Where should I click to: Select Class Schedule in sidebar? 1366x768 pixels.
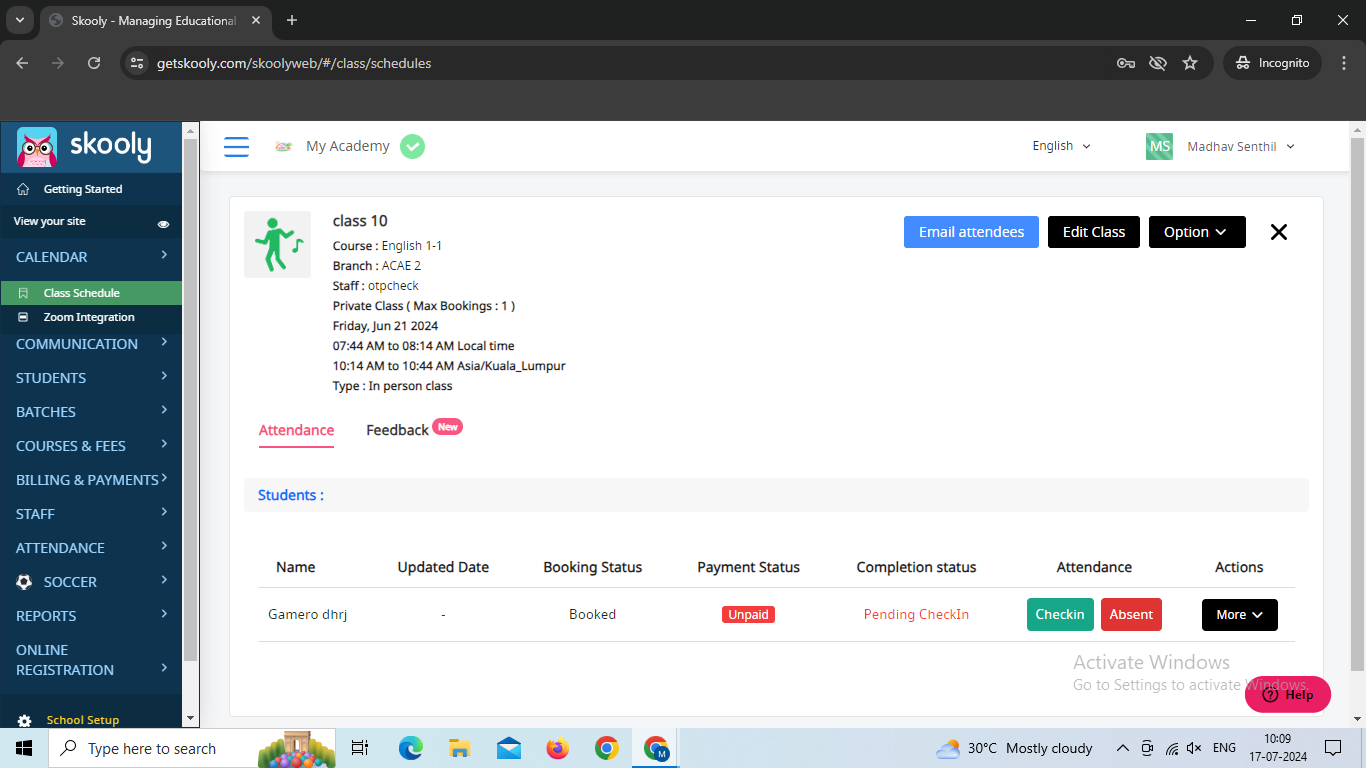(x=91, y=293)
